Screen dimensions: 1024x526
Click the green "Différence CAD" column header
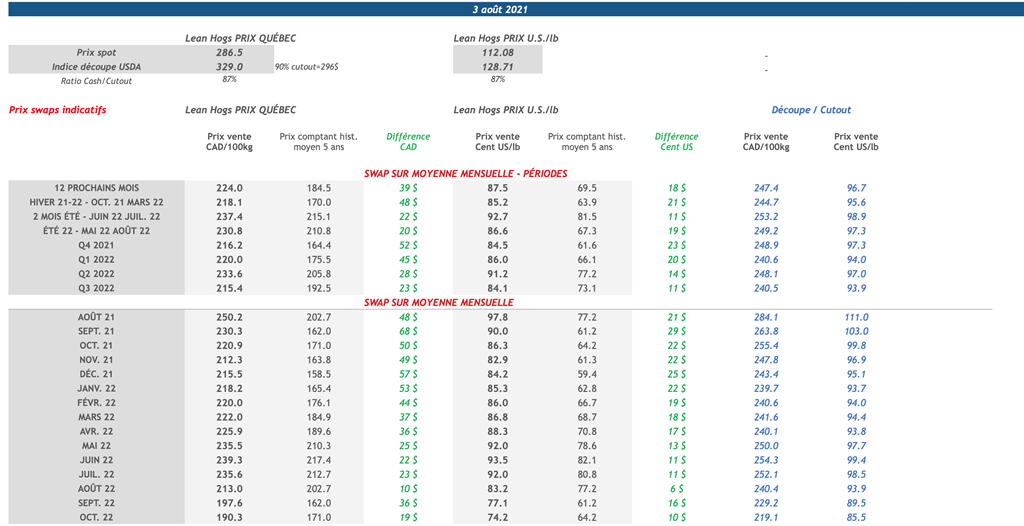pos(408,142)
